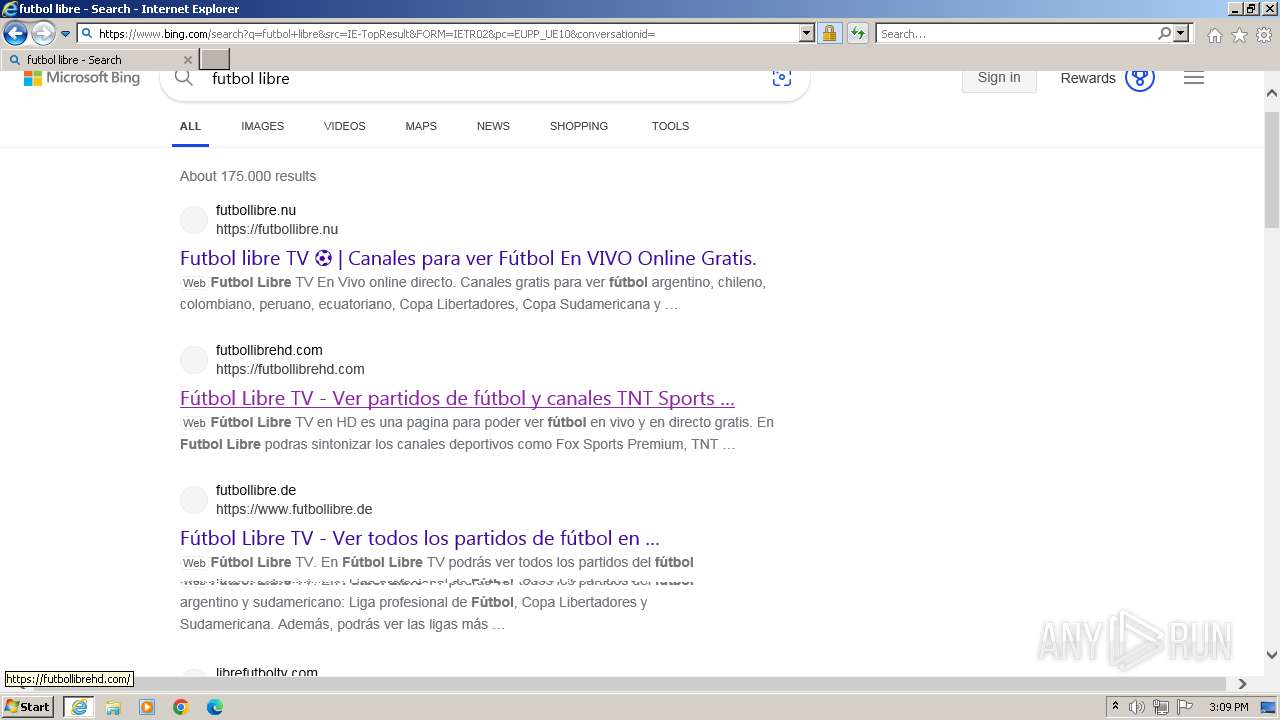Show hidden tray icons arrow
The image size is (1280, 720).
point(1115,707)
